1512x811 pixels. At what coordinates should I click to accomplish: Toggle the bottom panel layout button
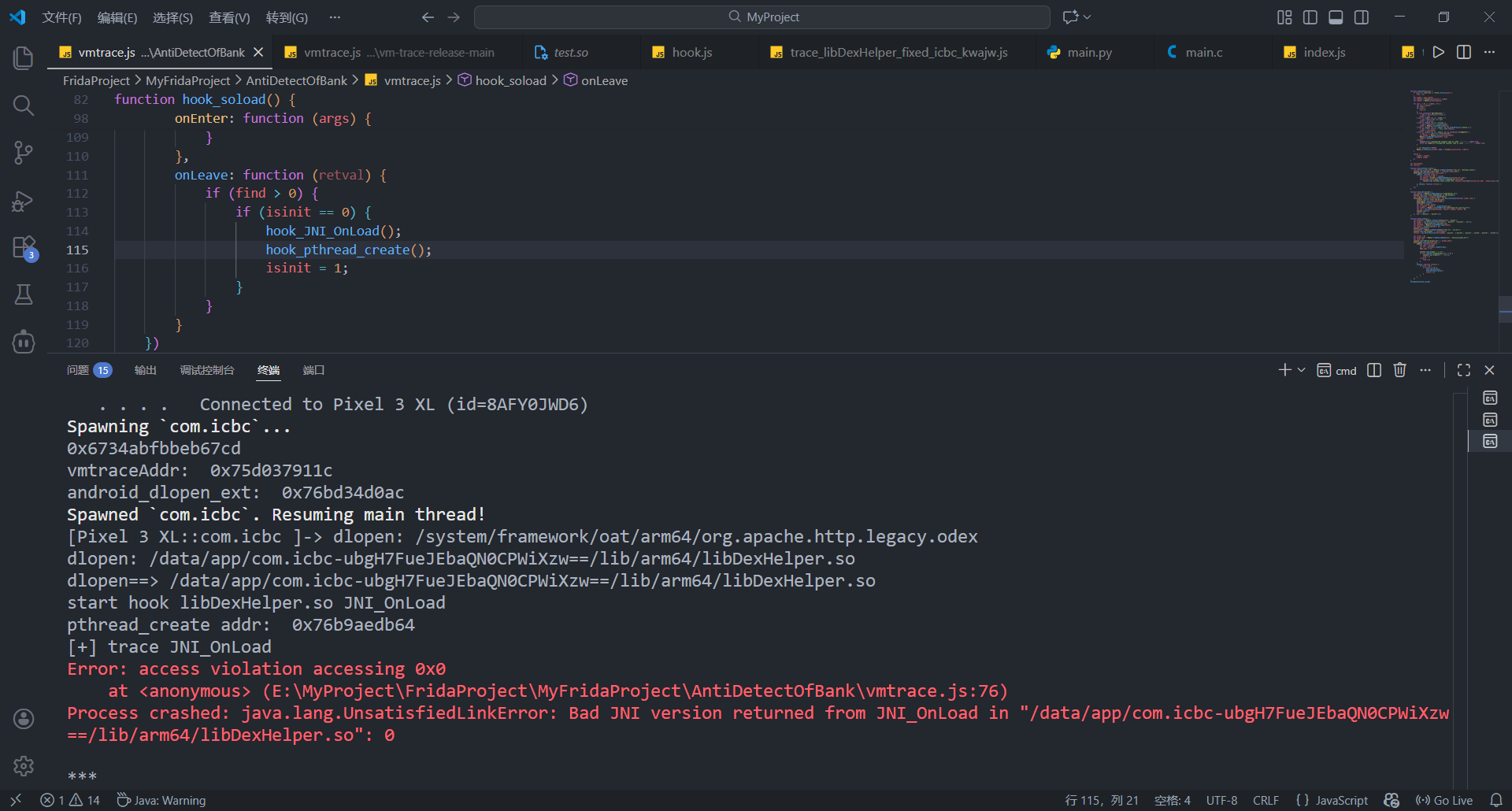[1336, 17]
